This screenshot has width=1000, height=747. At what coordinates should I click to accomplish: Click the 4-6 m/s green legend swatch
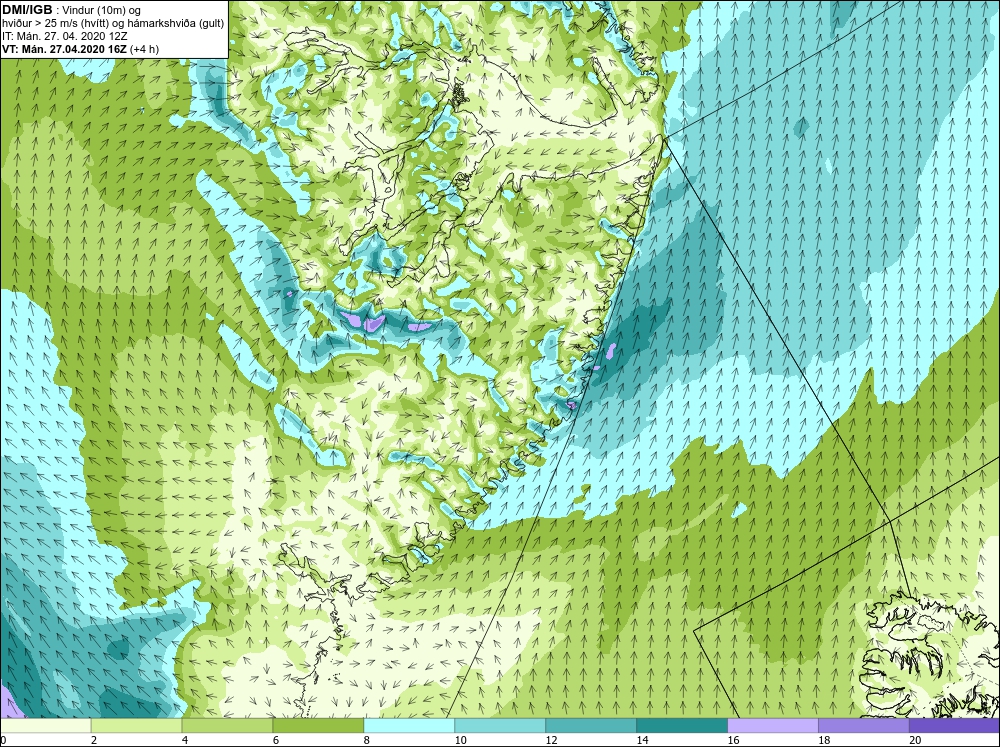pos(227,725)
